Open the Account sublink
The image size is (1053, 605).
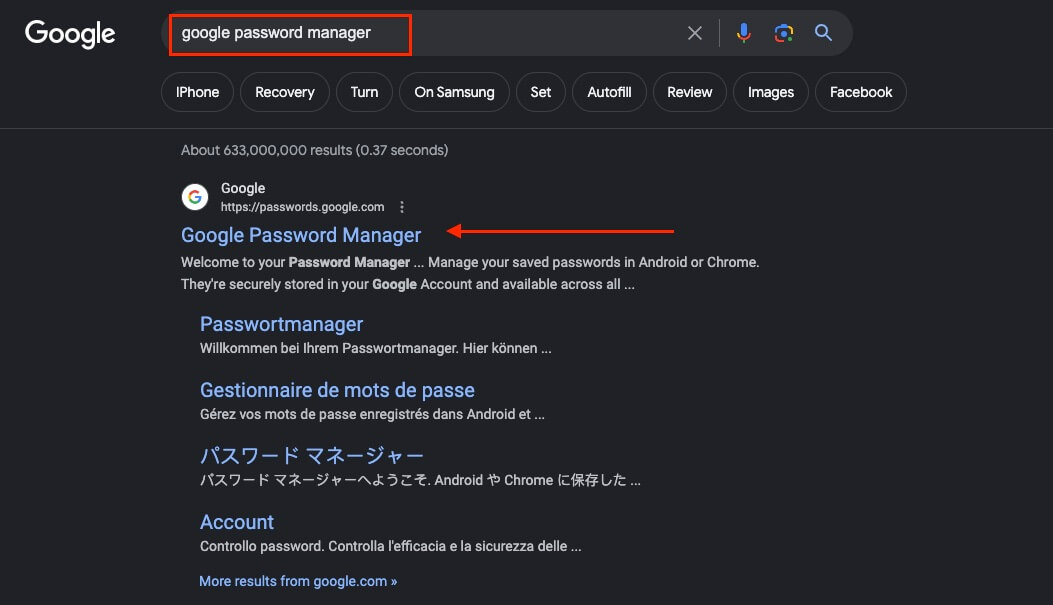click(x=237, y=522)
